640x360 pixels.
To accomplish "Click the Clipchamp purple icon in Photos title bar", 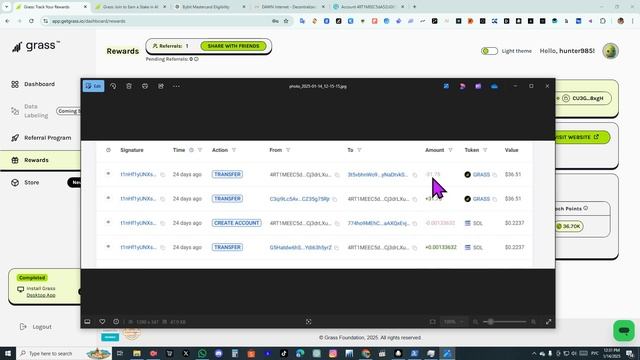I will [478, 86].
